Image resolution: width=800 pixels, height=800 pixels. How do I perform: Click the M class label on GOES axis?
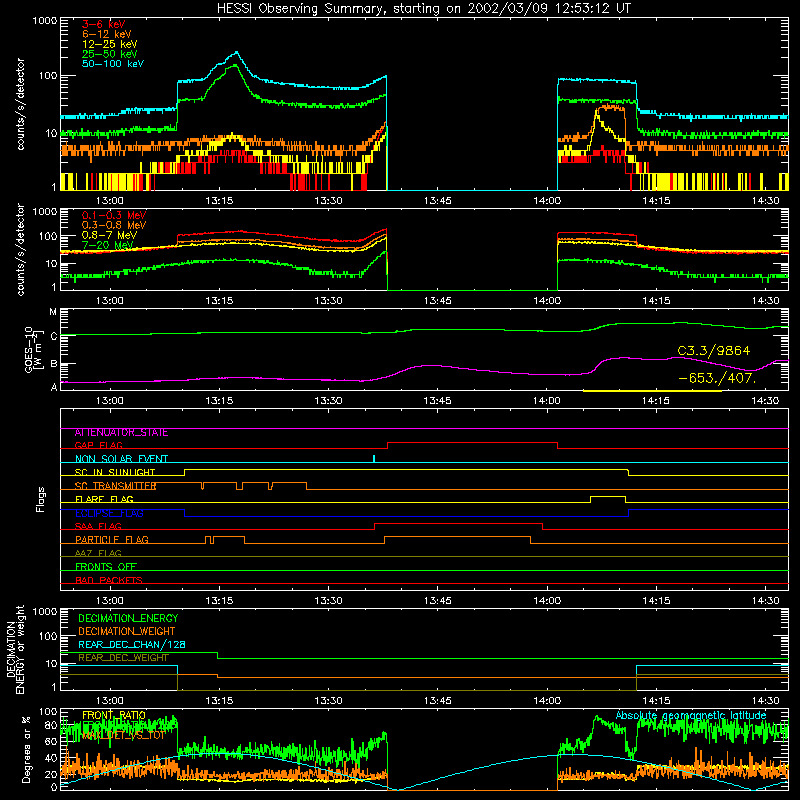coord(53,312)
